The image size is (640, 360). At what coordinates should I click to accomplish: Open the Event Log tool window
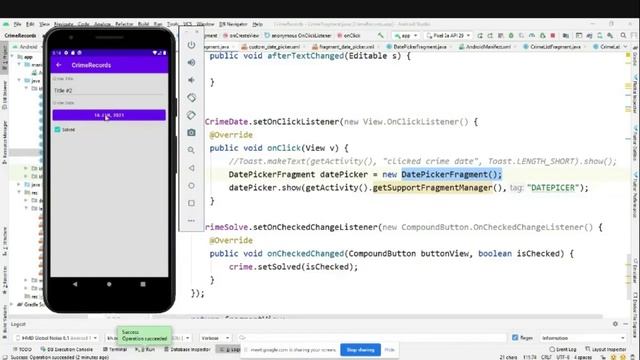coord(563,349)
